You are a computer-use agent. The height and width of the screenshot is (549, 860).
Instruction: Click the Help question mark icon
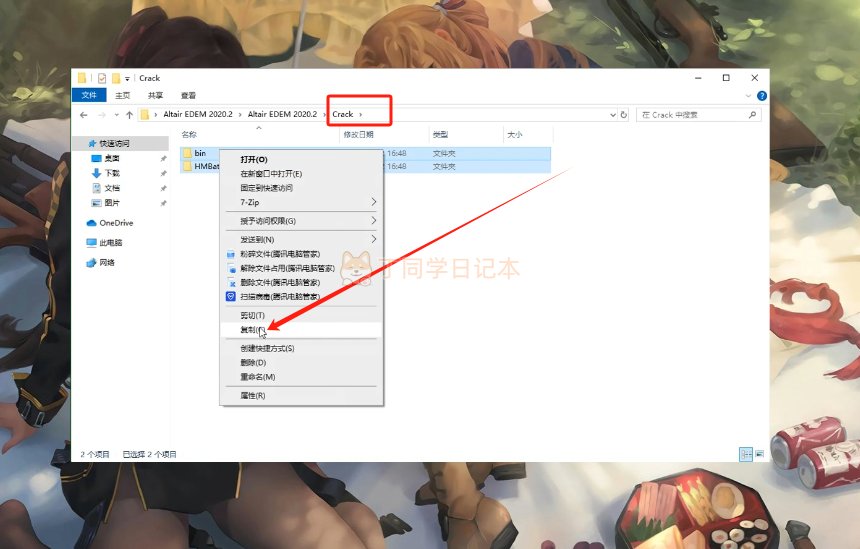762,95
